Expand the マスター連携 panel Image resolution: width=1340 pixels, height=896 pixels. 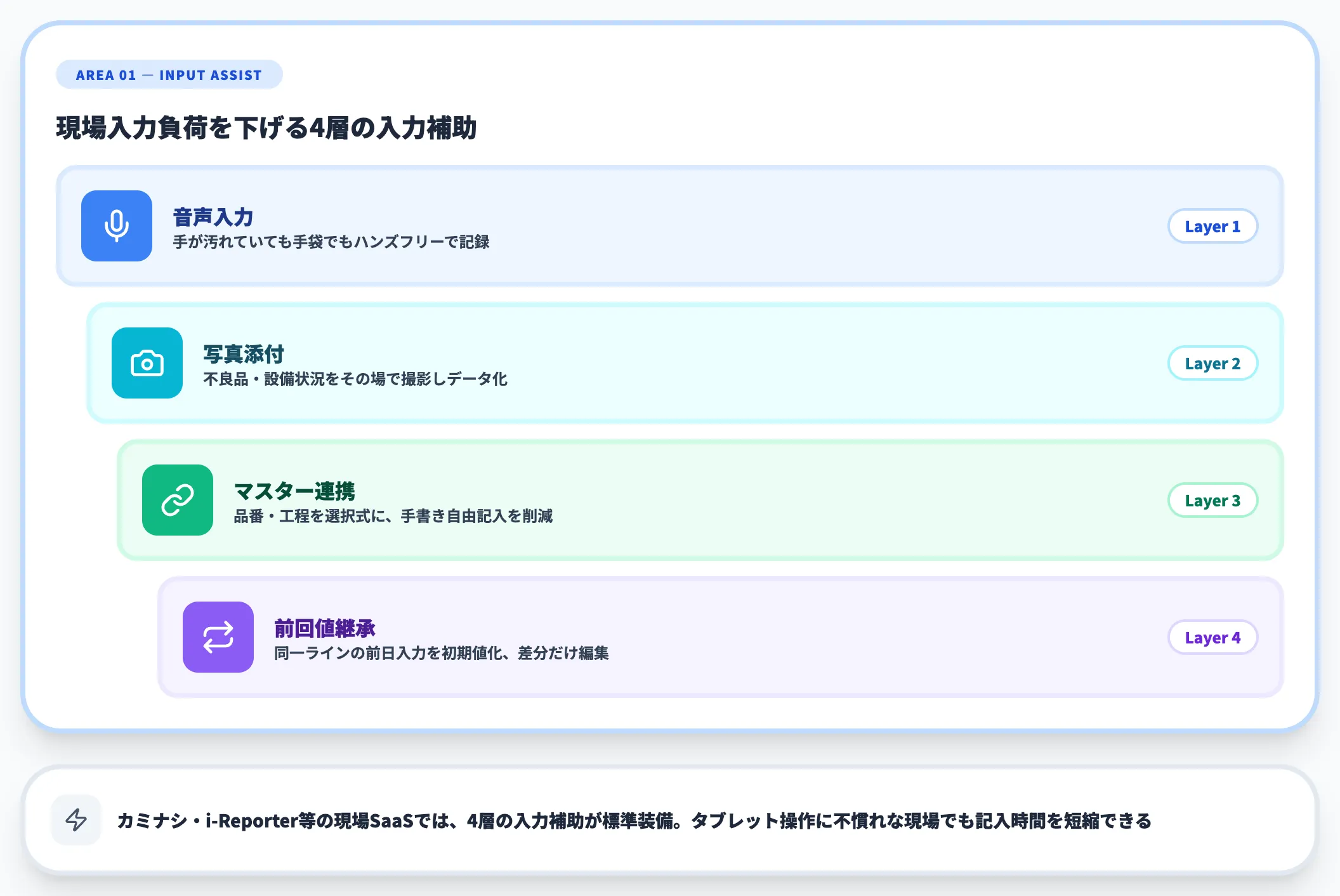pyautogui.click(x=698, y=501)
